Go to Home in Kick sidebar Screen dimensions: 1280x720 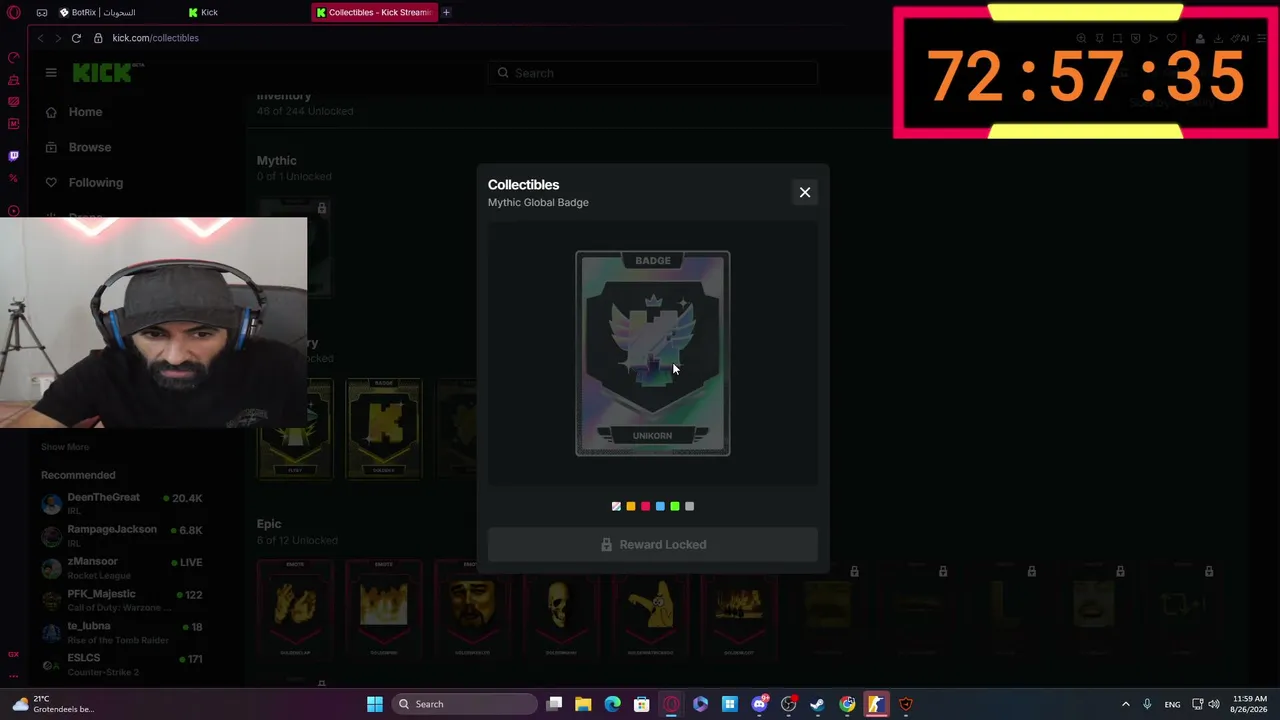coord(86,112)
